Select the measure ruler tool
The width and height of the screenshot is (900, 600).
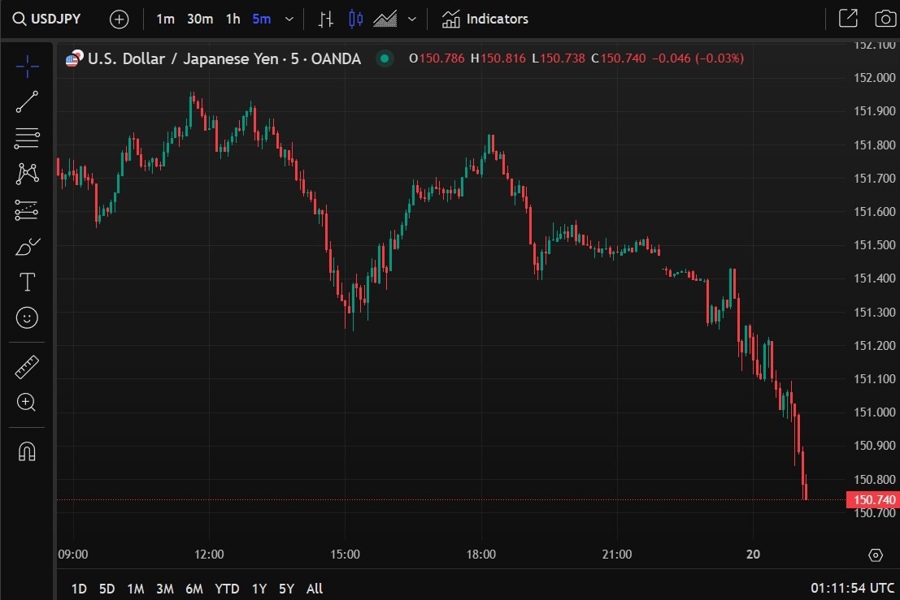pyautogui.click(x=26, y=366)
